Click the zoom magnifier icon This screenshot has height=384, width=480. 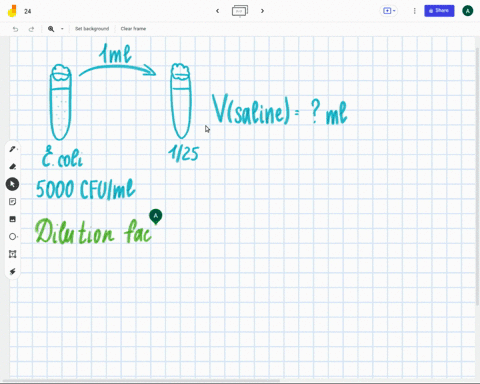(51, 29)
